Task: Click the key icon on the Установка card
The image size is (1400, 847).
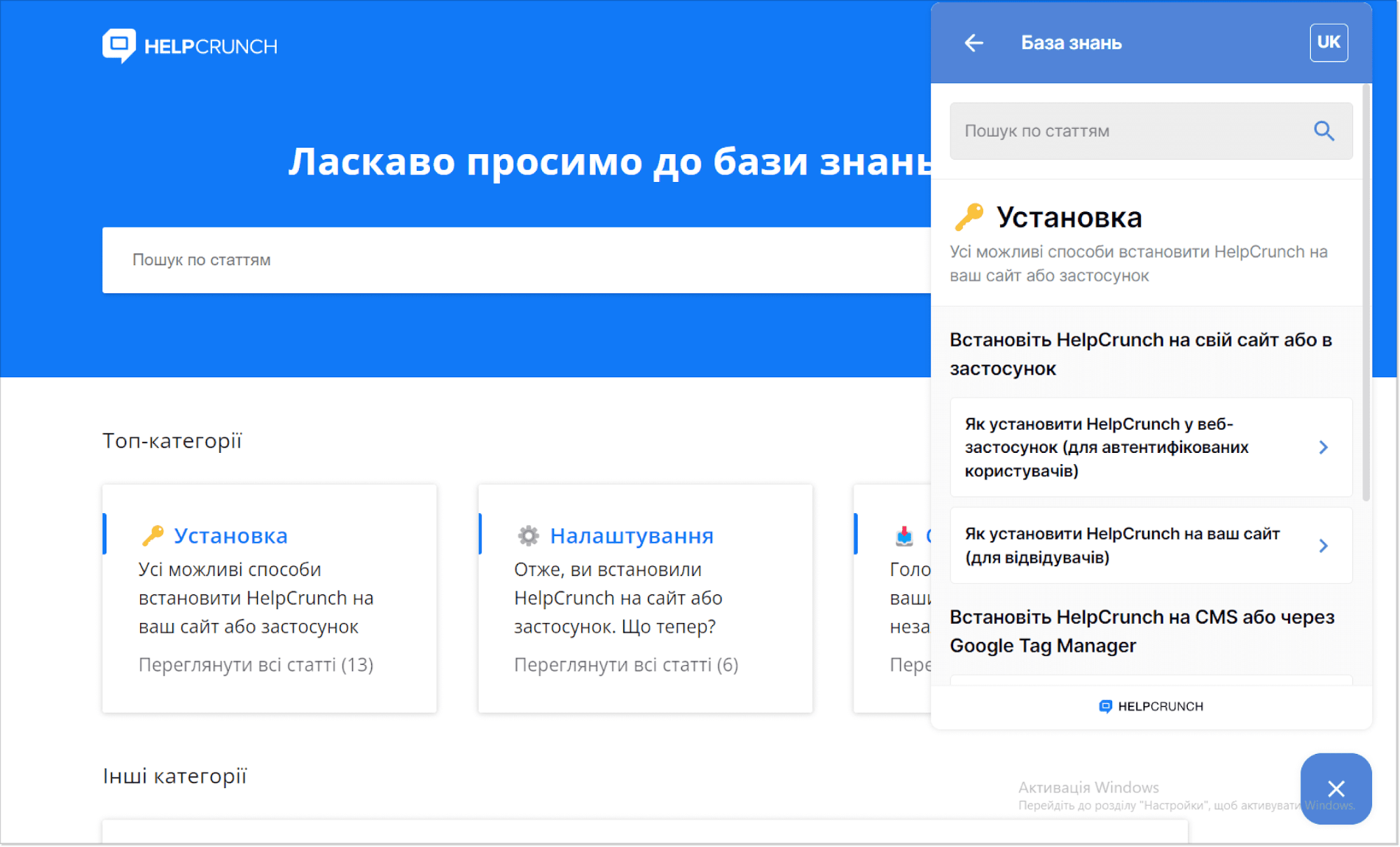Action: coord(153,535)
